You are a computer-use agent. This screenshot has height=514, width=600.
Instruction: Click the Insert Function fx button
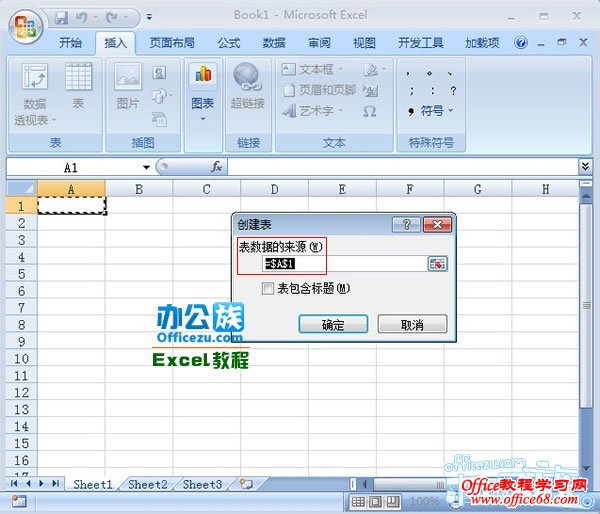[x=216, y=166]
